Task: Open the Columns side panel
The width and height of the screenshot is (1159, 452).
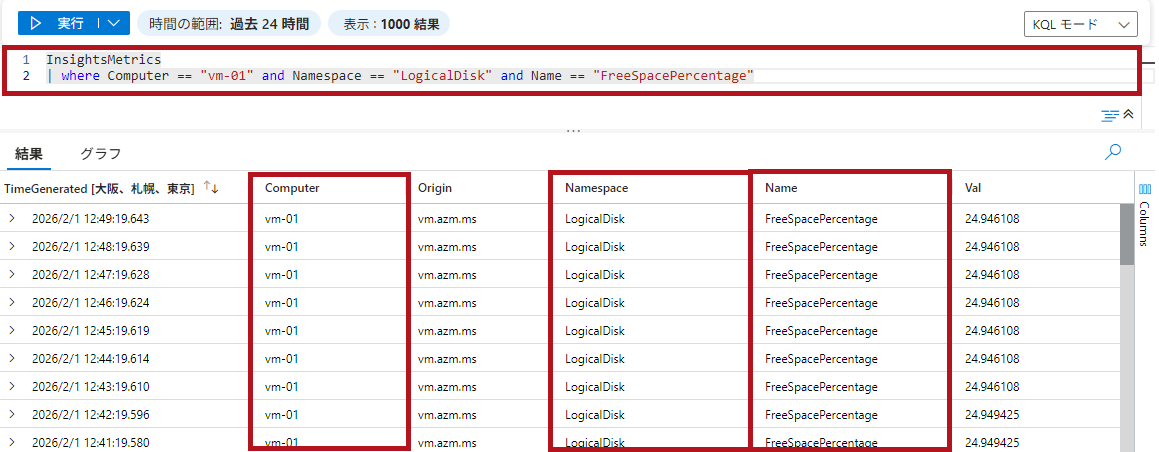Action: [x=1145, y=210]
